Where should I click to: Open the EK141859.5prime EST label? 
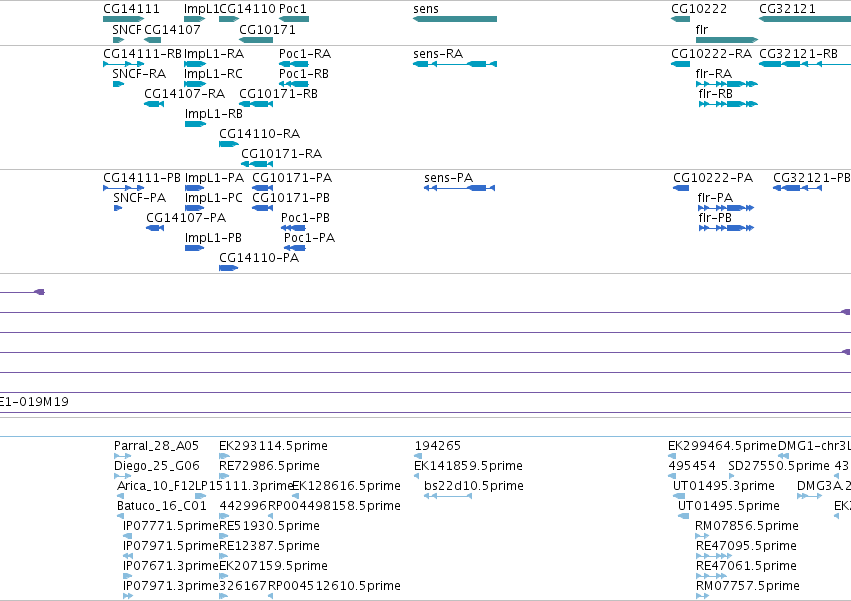pos(468,466)
